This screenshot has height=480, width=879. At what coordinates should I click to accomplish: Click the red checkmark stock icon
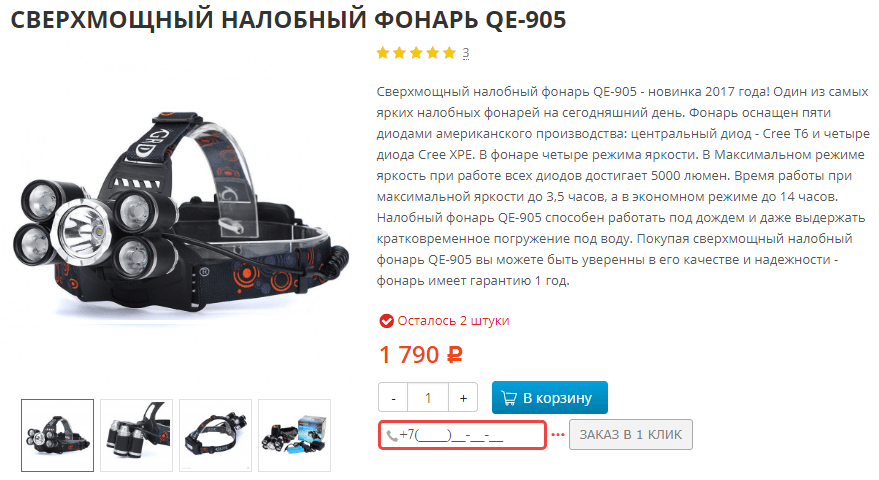(x=386, y=321)
